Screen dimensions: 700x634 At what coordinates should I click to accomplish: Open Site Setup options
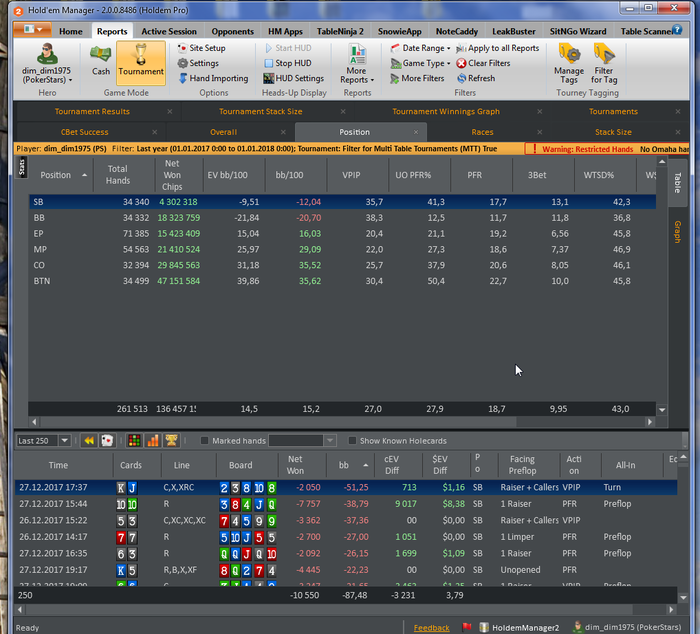(201, 48)
